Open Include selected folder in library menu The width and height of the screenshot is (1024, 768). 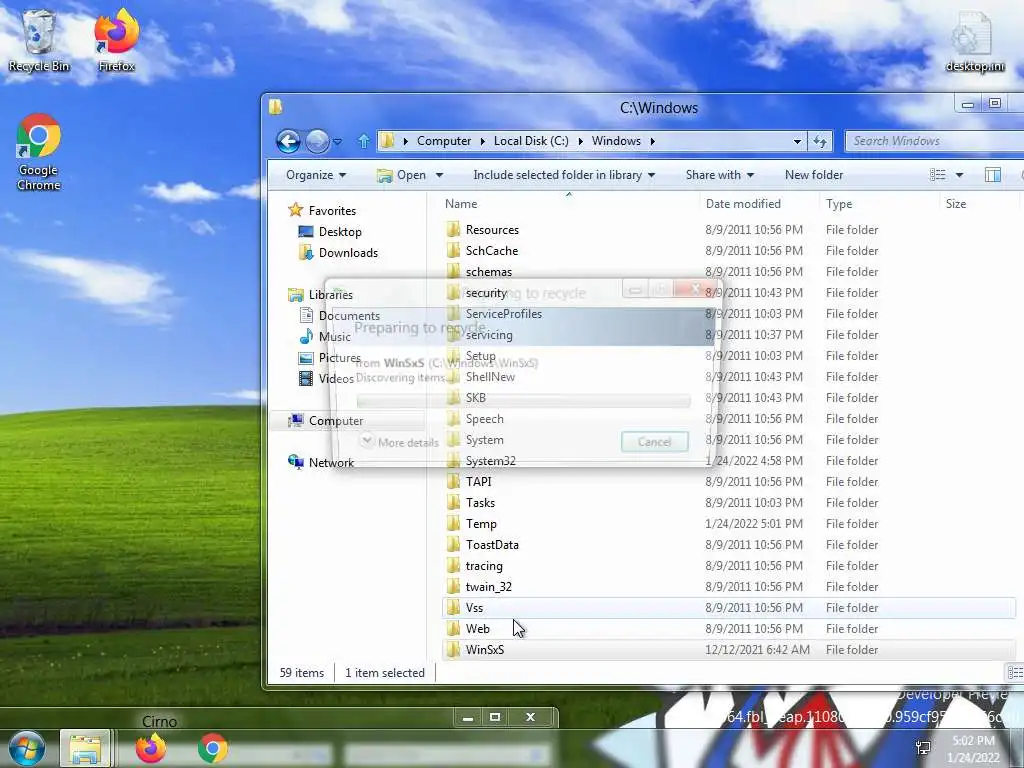click(x=564, y=175)
